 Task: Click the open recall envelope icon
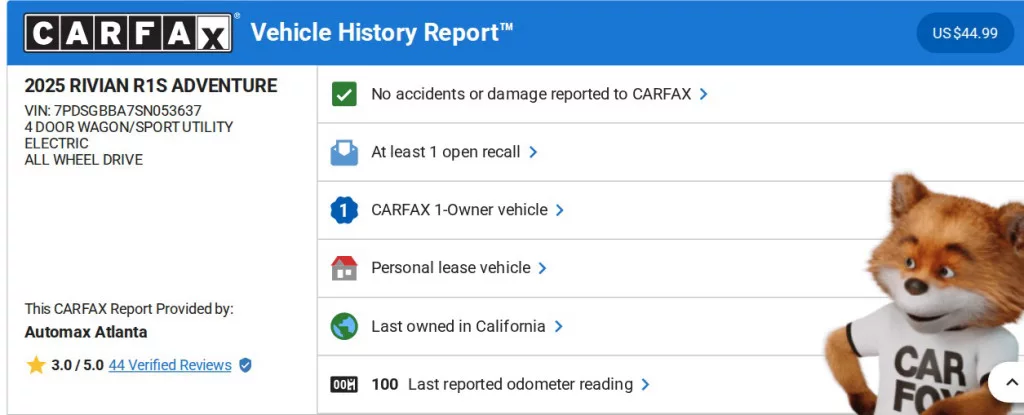(x=344, y=152)
